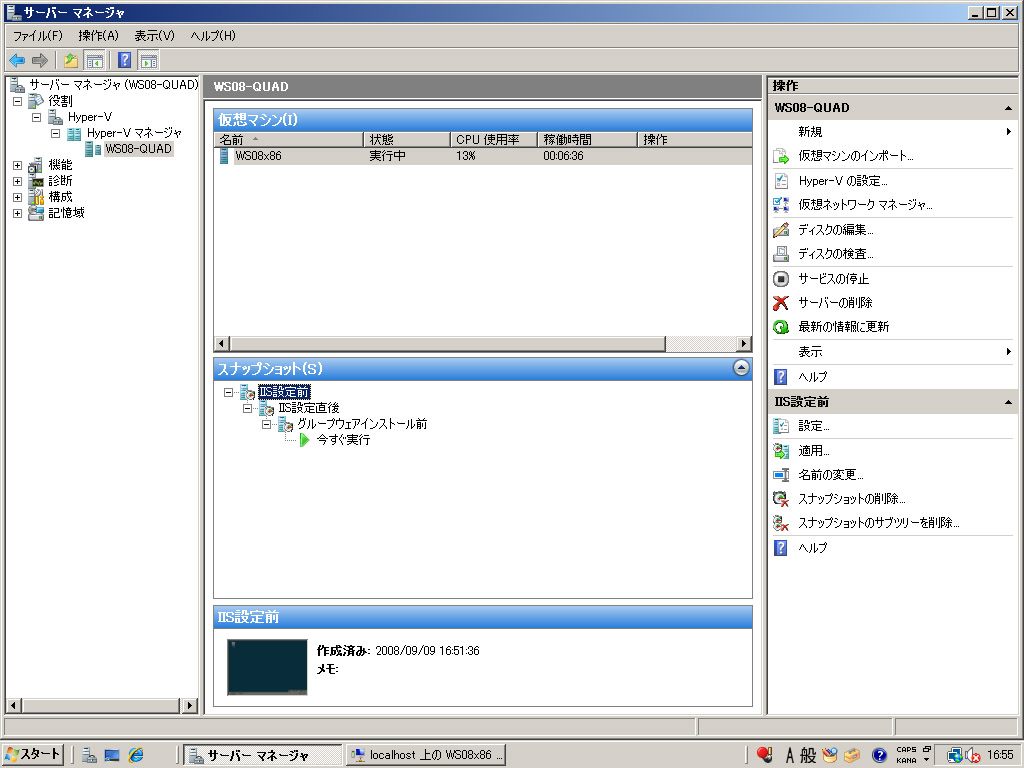The image size is (1024, 768).
Task: Click the blue help tray icon
Action: pos(879,756)
